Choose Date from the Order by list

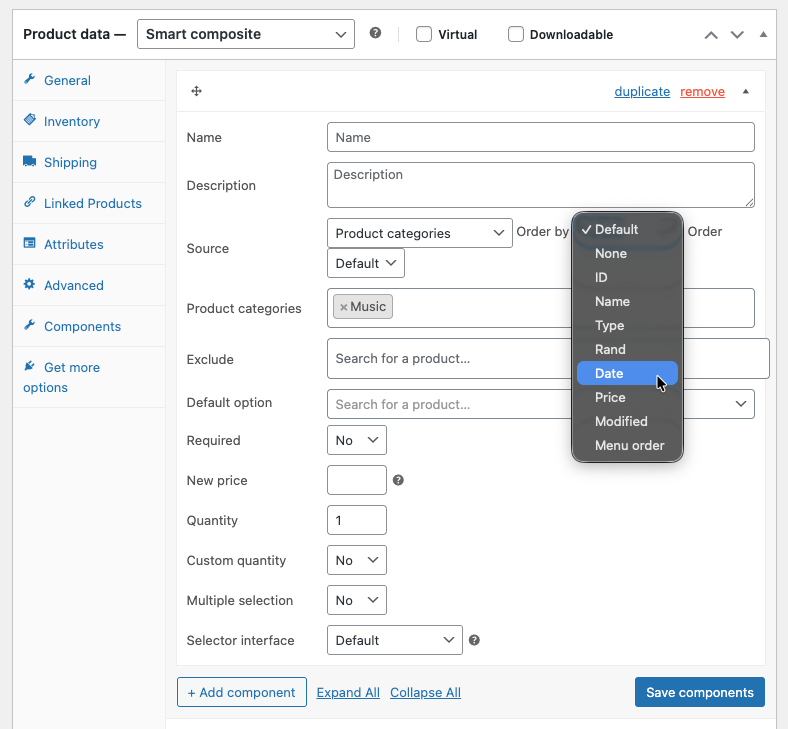609,373
